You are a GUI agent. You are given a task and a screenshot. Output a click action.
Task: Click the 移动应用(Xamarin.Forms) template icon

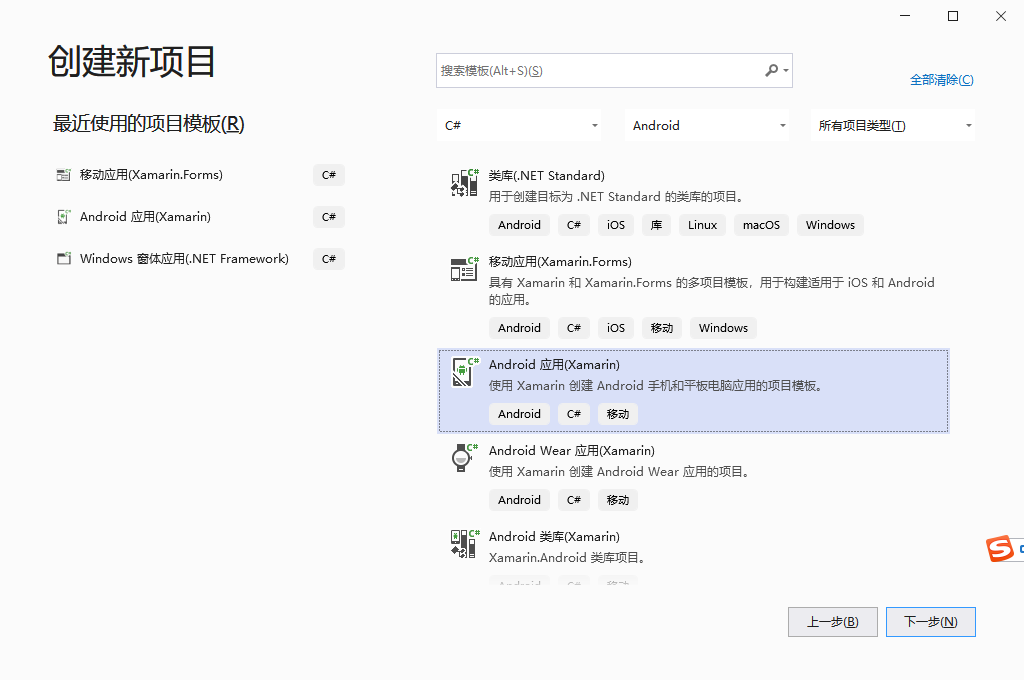click(x=464, y=270)
